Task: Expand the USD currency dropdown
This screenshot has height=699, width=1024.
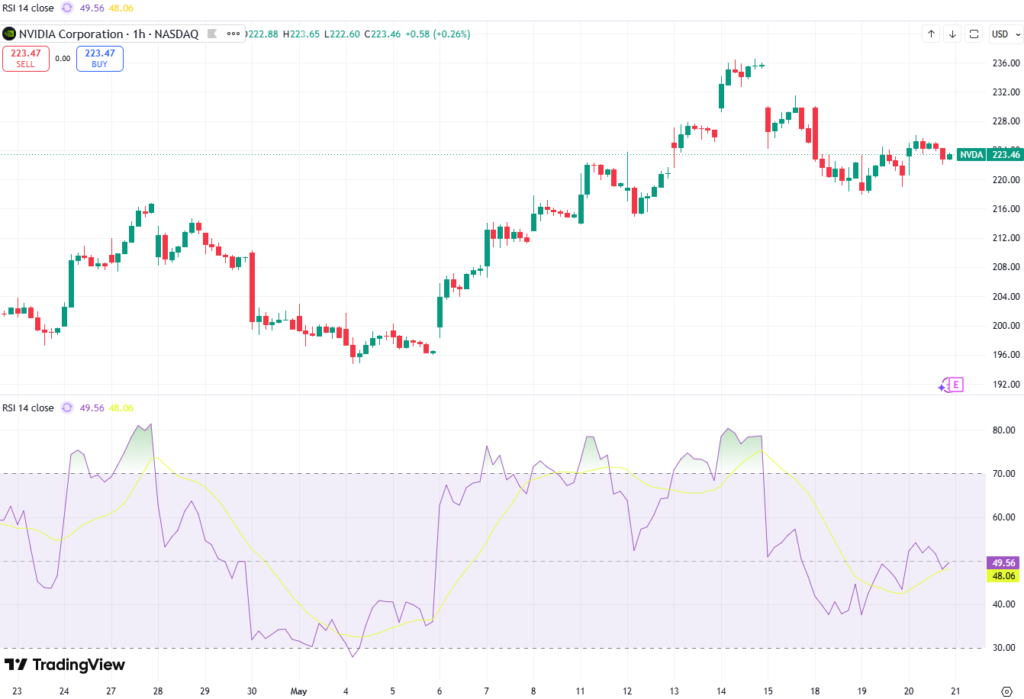Action: click(x=1004, y=34)
